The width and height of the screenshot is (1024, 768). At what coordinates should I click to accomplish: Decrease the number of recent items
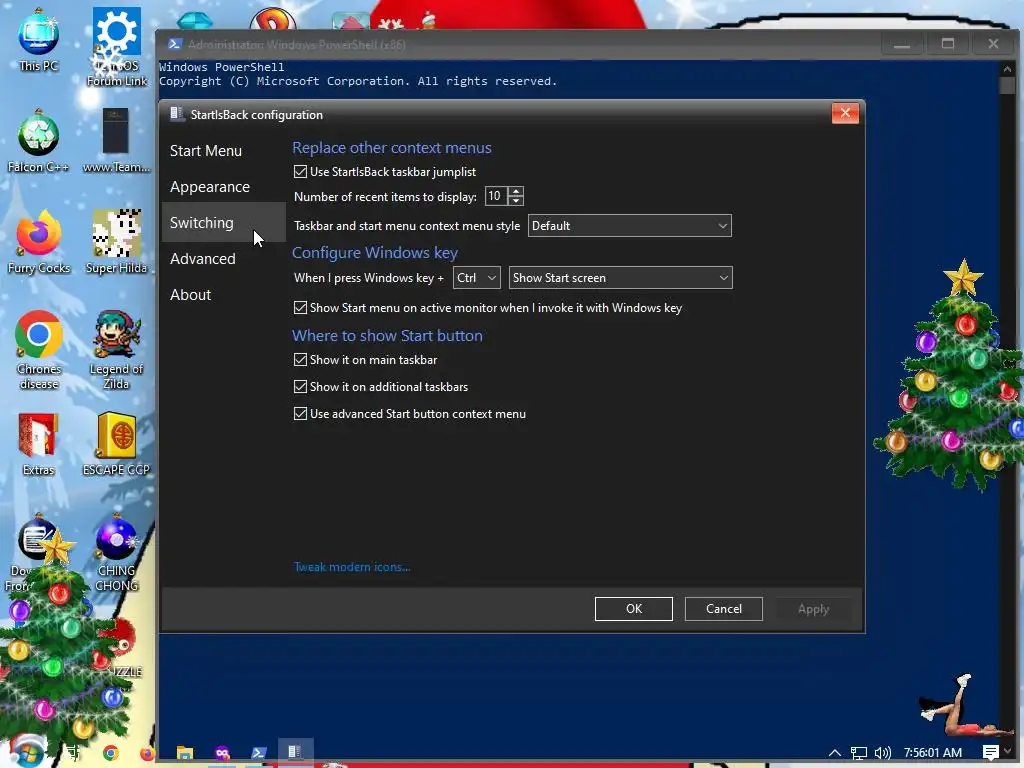tap(516, 200)
